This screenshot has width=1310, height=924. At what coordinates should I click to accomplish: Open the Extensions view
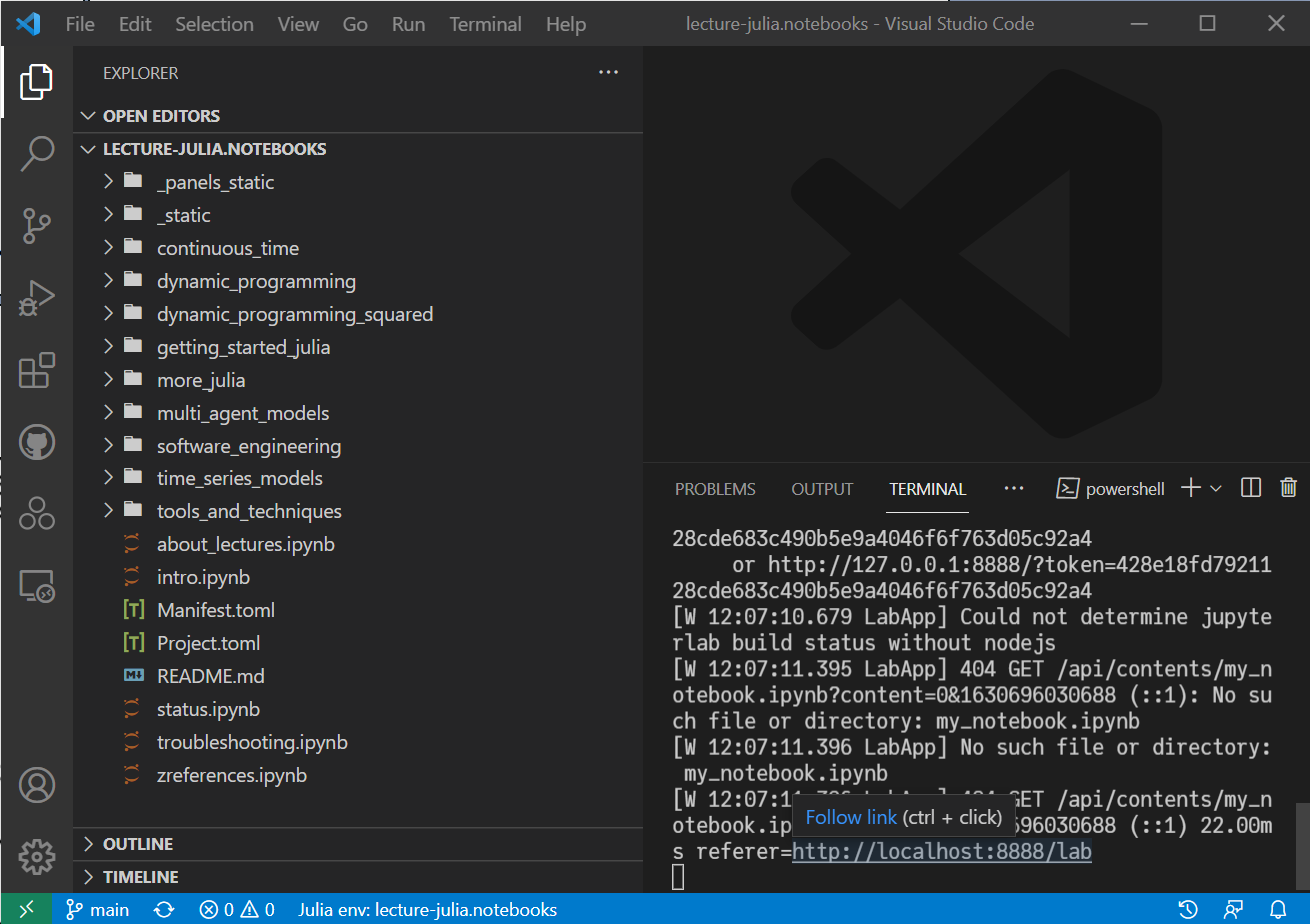(x=37, y=371)
